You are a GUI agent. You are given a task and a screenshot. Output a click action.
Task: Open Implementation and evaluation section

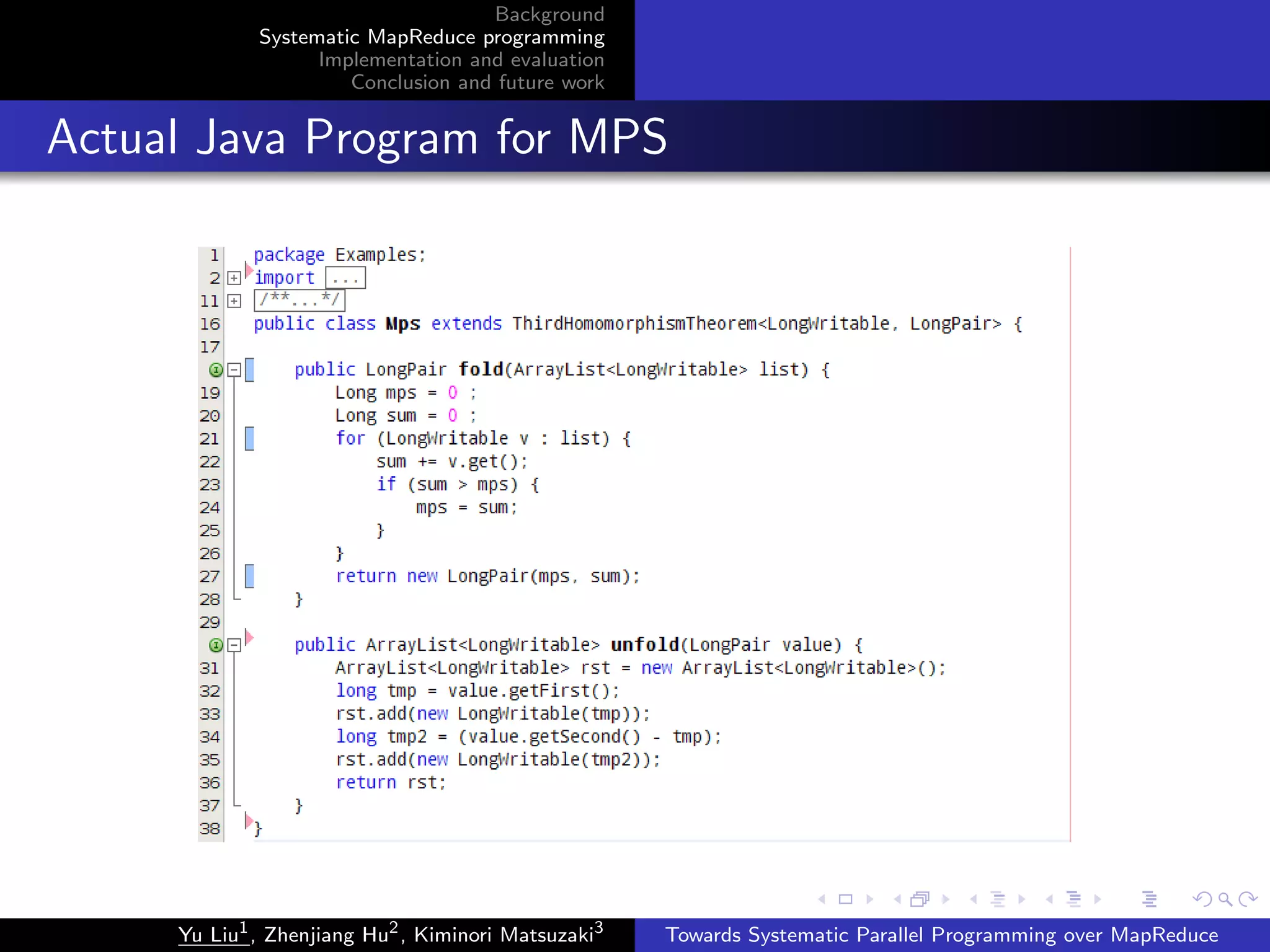pos(461,60)
